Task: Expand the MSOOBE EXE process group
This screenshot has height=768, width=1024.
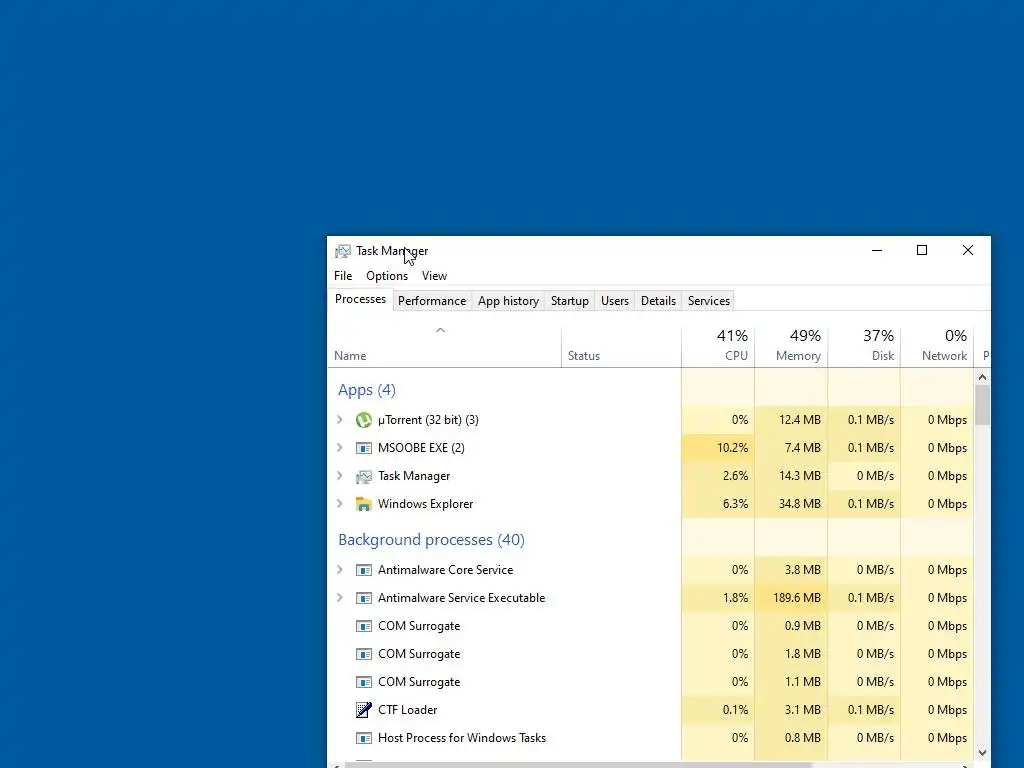Action: point(340,448)
